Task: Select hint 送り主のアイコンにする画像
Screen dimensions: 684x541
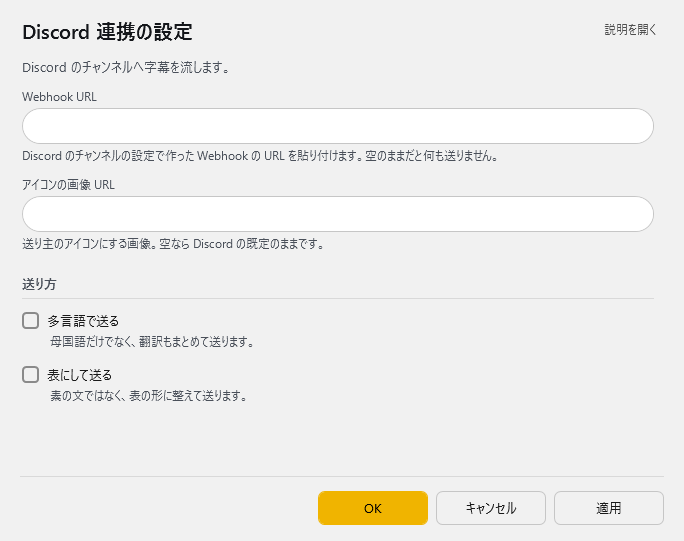Action: (x=87, y=244)
